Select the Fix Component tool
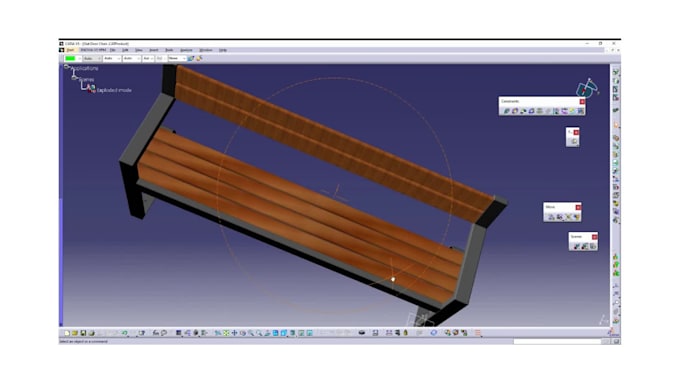This screenshot has width=680, height=383. click(x=539, y=111)
